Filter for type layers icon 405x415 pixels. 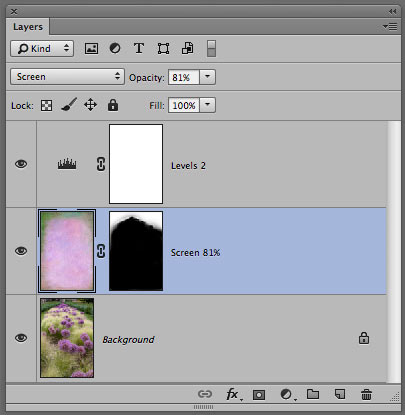(x=139, y=49)
